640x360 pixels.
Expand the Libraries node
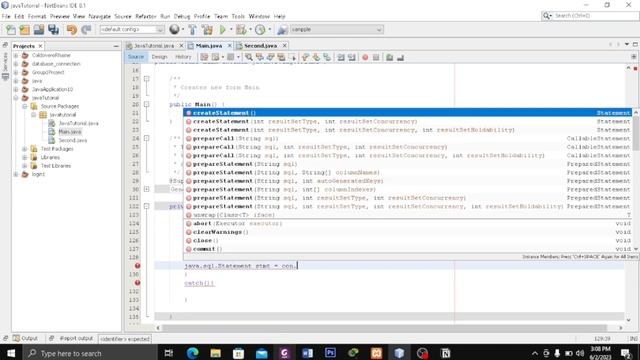coord(25,157)
